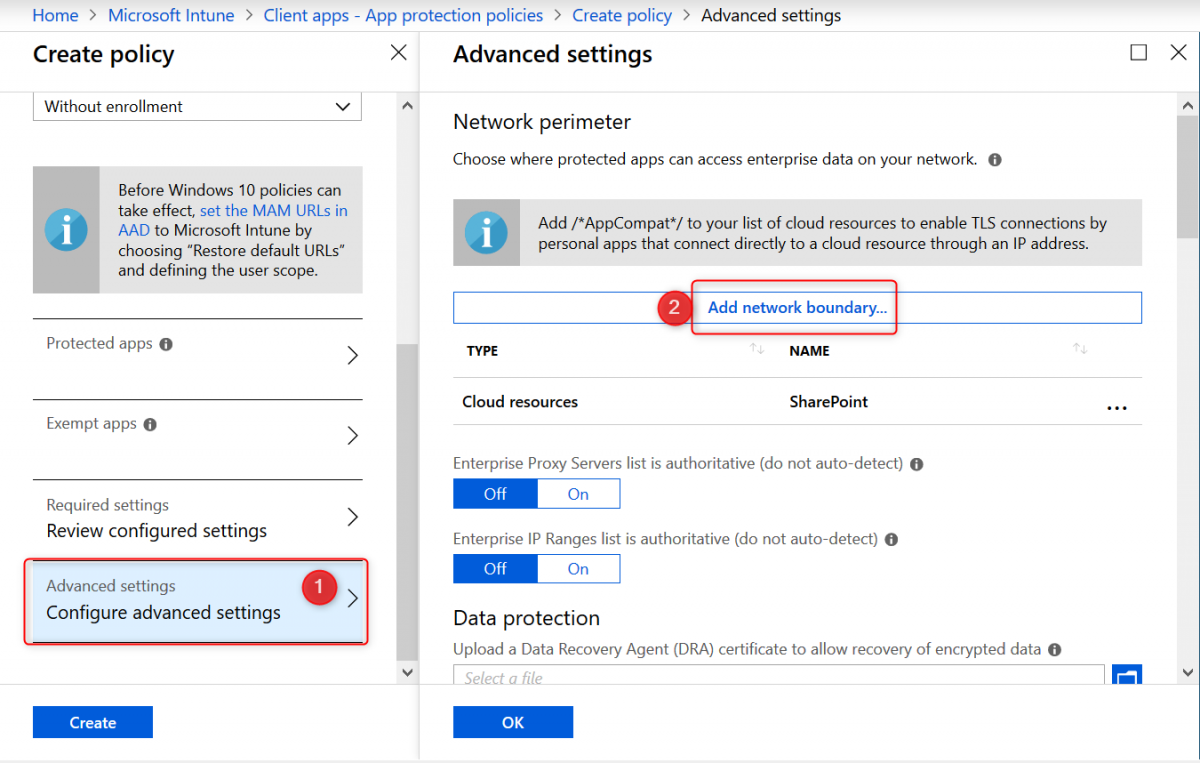Click the Create button

(92, 721)
